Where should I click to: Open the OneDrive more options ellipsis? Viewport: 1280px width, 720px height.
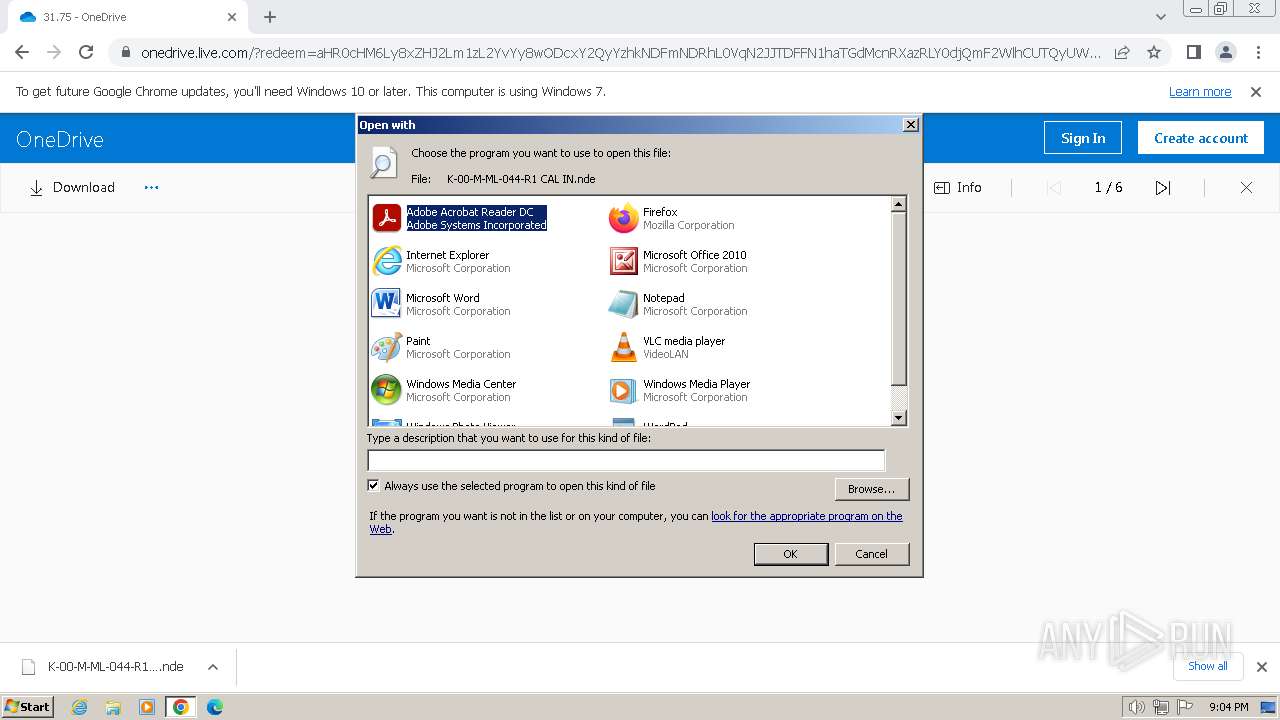[152, 188]
